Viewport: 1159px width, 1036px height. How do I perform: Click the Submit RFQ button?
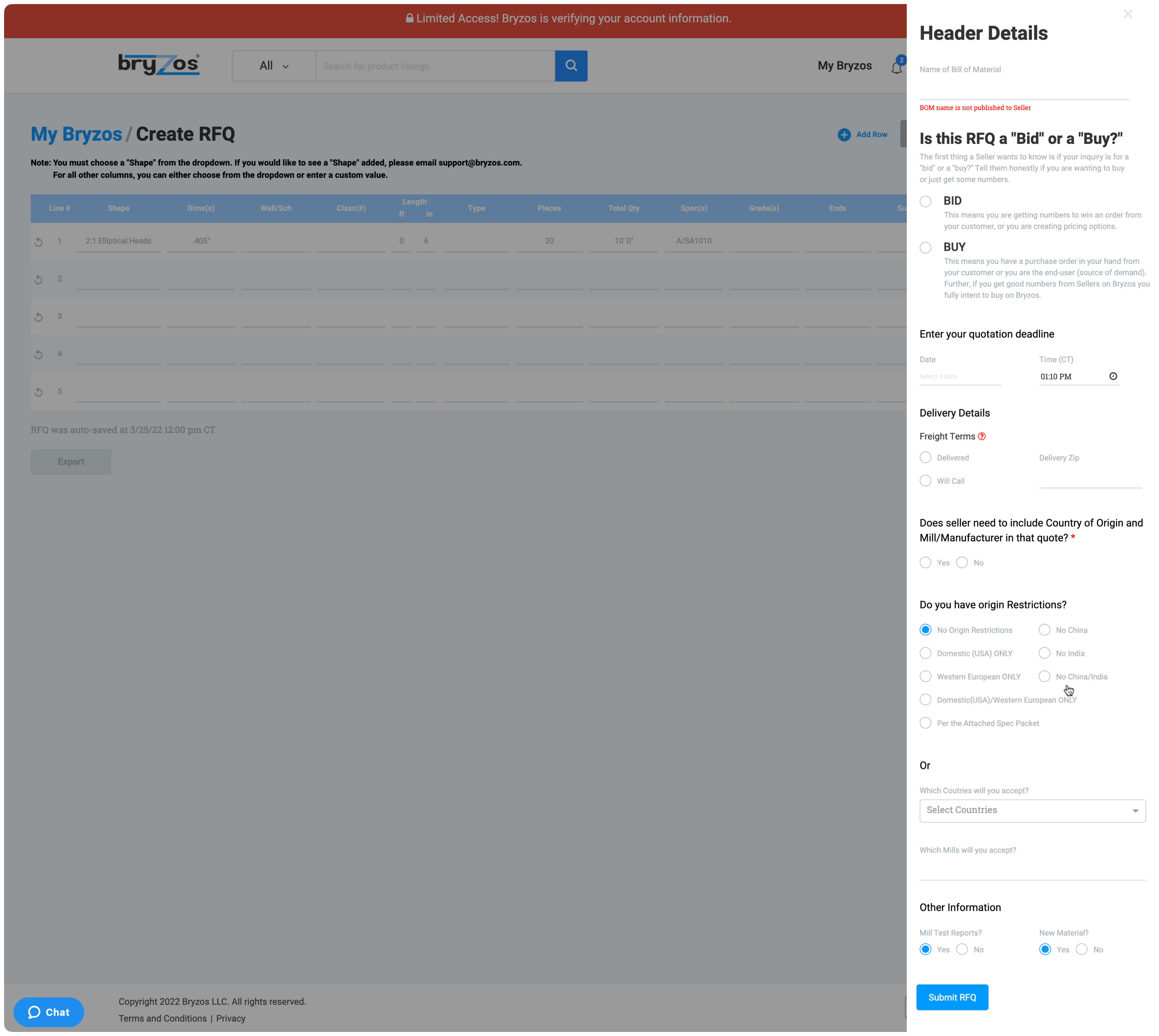[x=952, y=997]
